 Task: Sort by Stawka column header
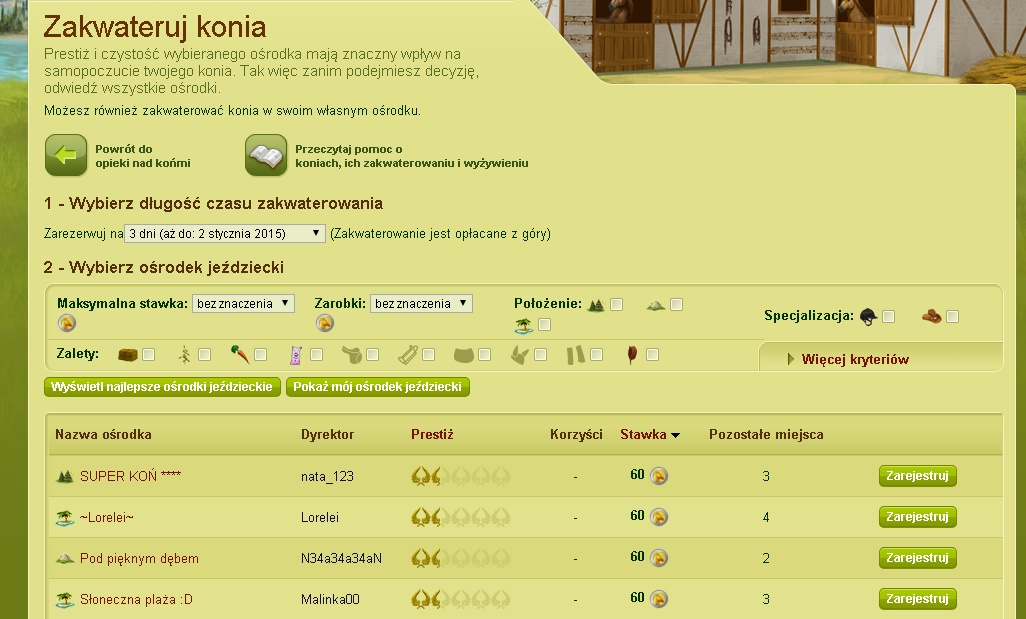(x=650, y=434)
